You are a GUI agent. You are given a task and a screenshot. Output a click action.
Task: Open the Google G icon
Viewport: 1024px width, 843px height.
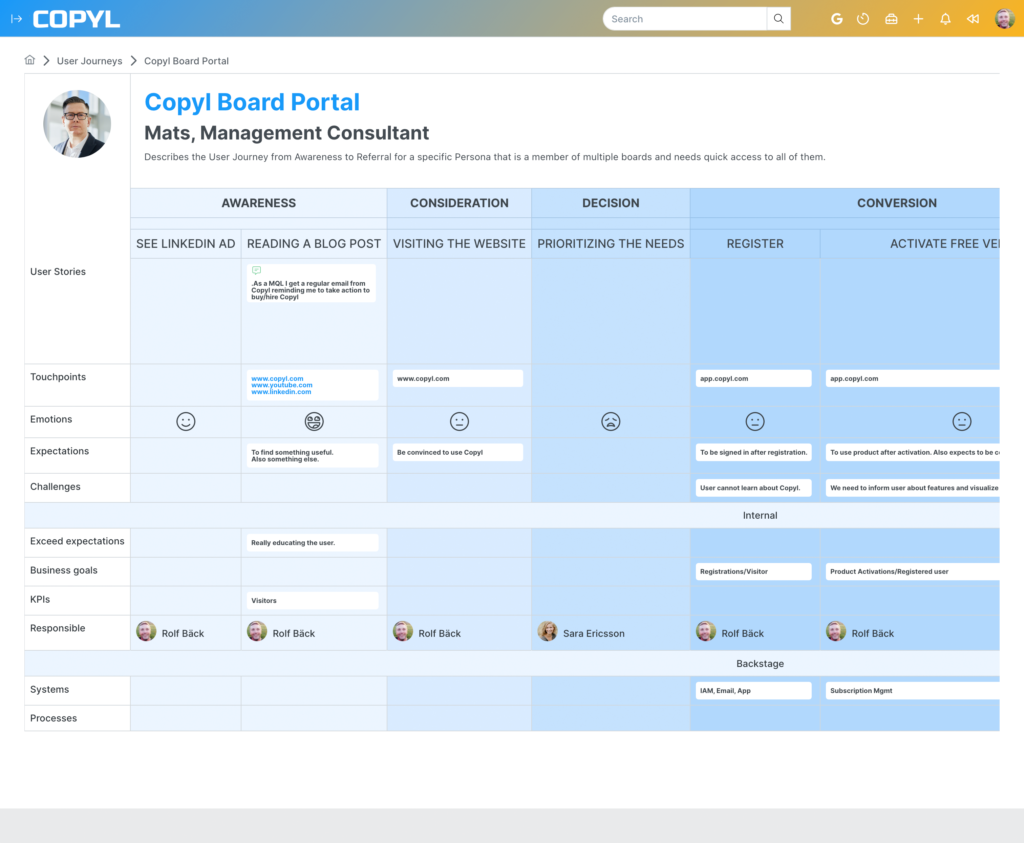pos(837,19)
